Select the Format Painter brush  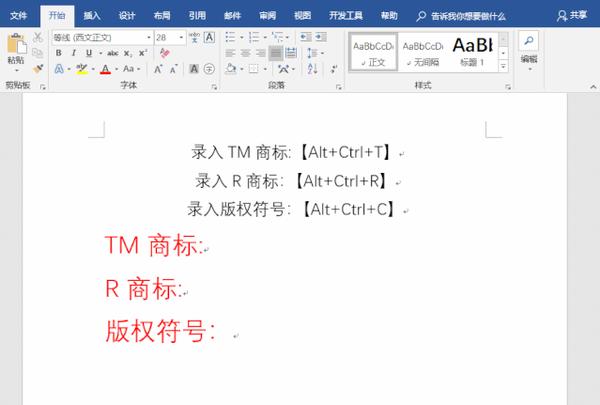pos(38,69)
